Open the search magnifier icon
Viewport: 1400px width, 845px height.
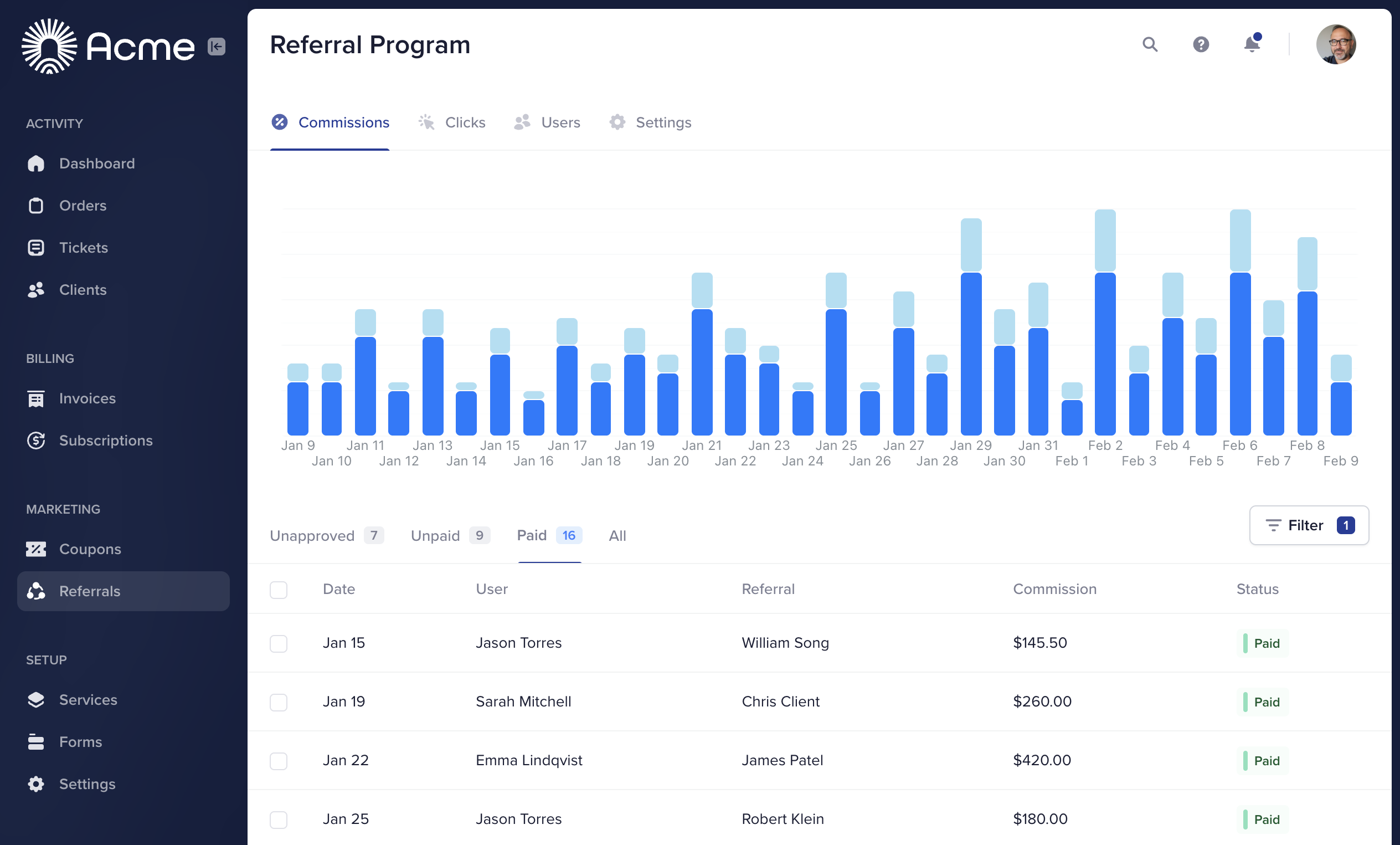(x=1150, y=44)
